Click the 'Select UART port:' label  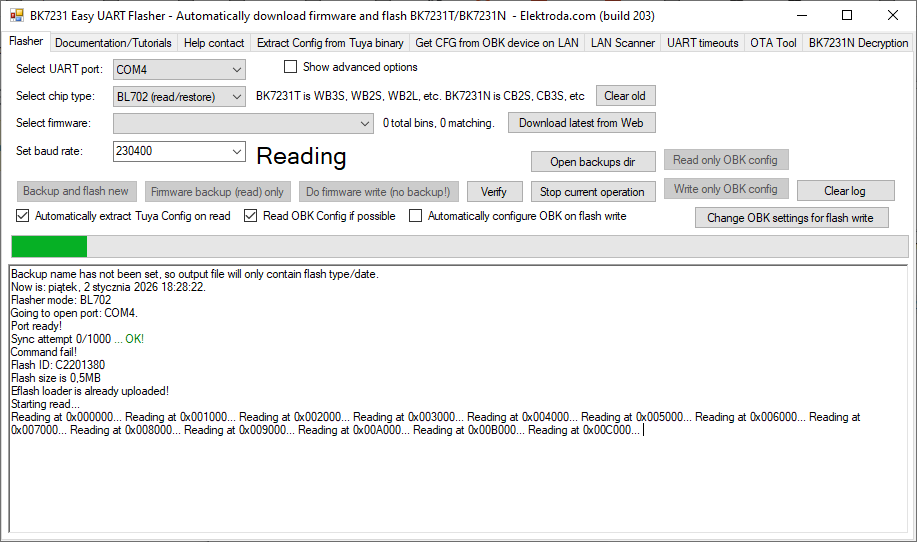pyautogui.click(x=59, y=69)
